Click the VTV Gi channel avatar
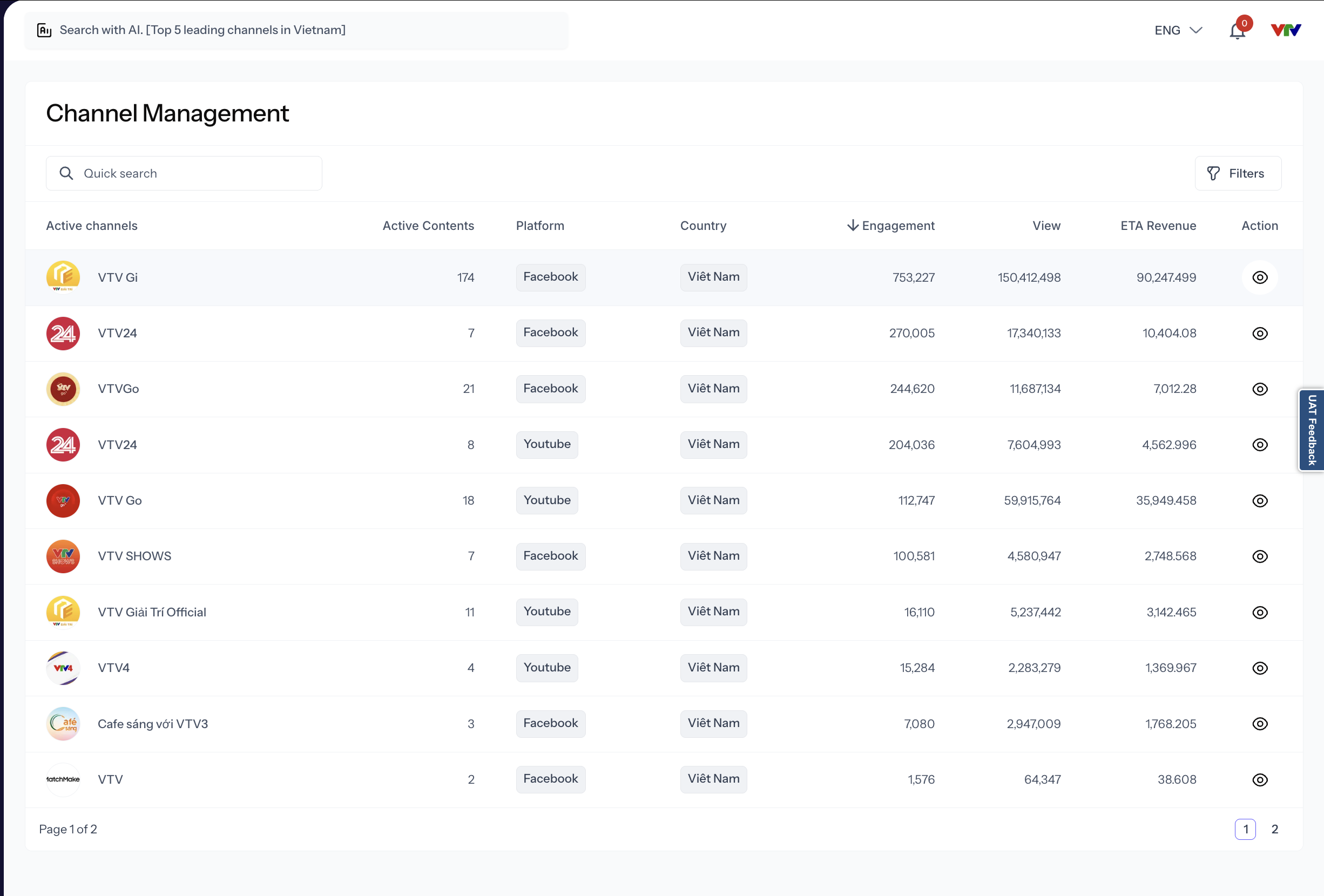The image size is (1324, 896). pos(63,277)
